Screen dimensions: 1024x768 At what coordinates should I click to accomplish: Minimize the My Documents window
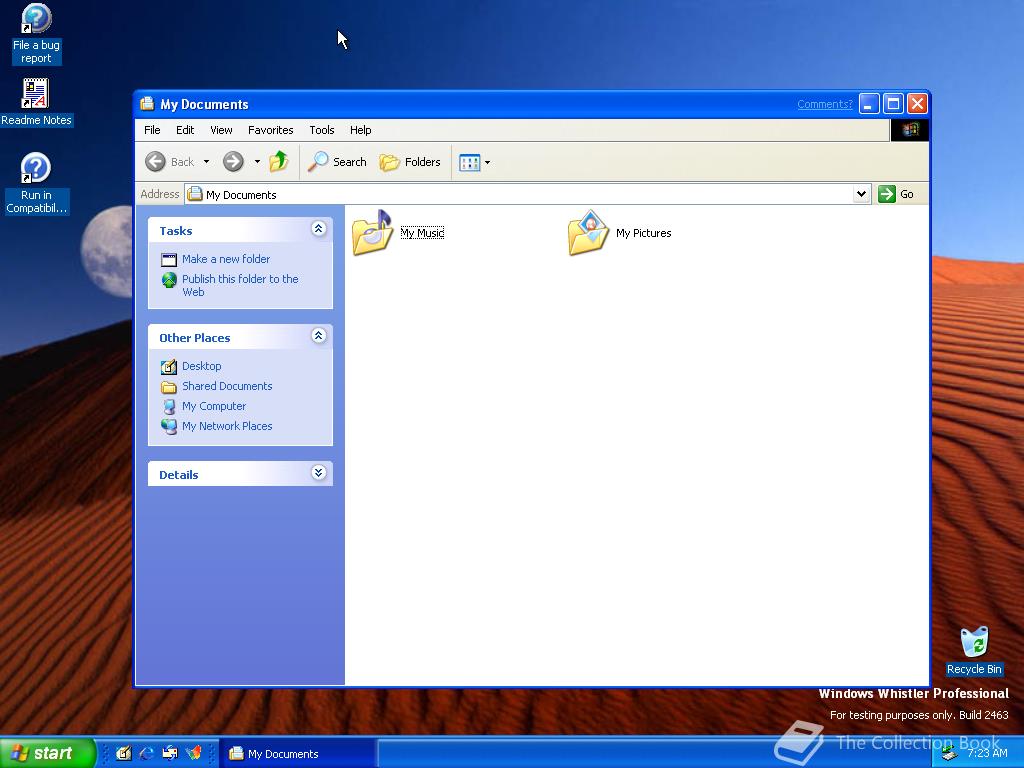[869, 104]
